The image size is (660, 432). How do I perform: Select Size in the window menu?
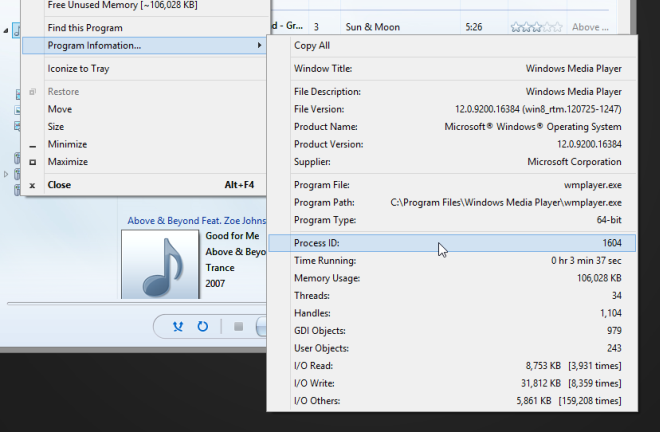144,127
